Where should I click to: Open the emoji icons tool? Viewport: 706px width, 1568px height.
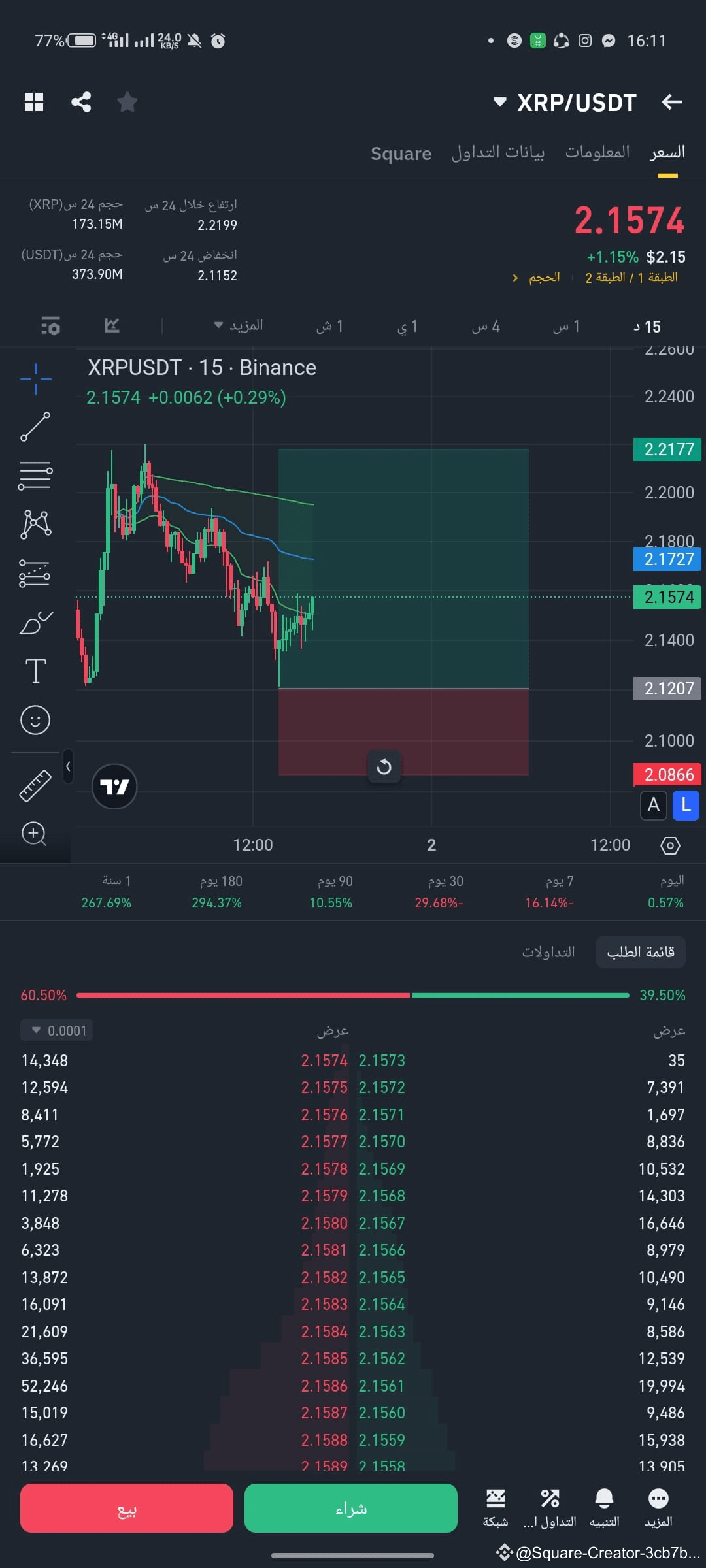[x=35, y=720]
